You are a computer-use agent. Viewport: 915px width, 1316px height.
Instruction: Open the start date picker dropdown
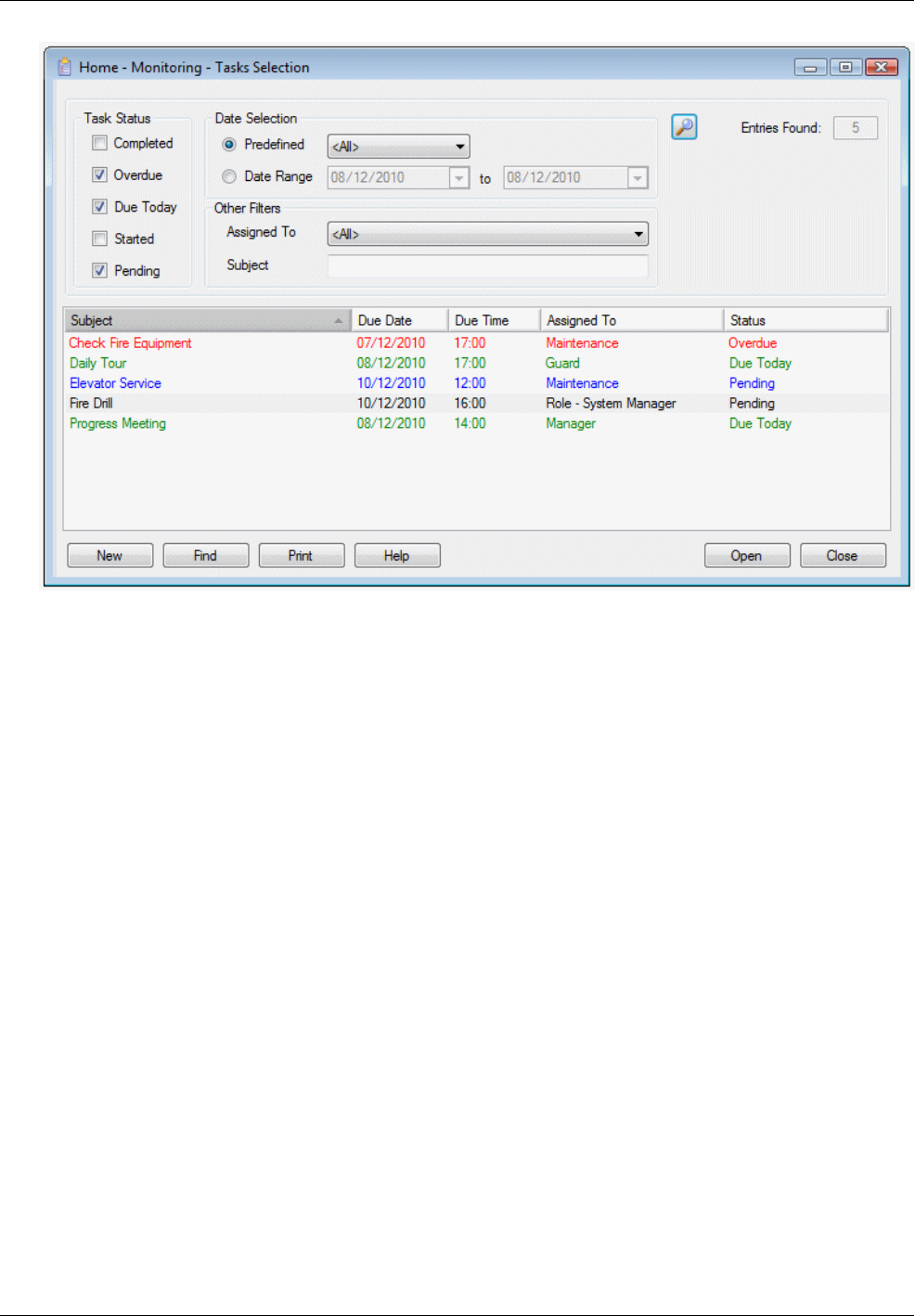pyautogui.click(x=459, y=177)
